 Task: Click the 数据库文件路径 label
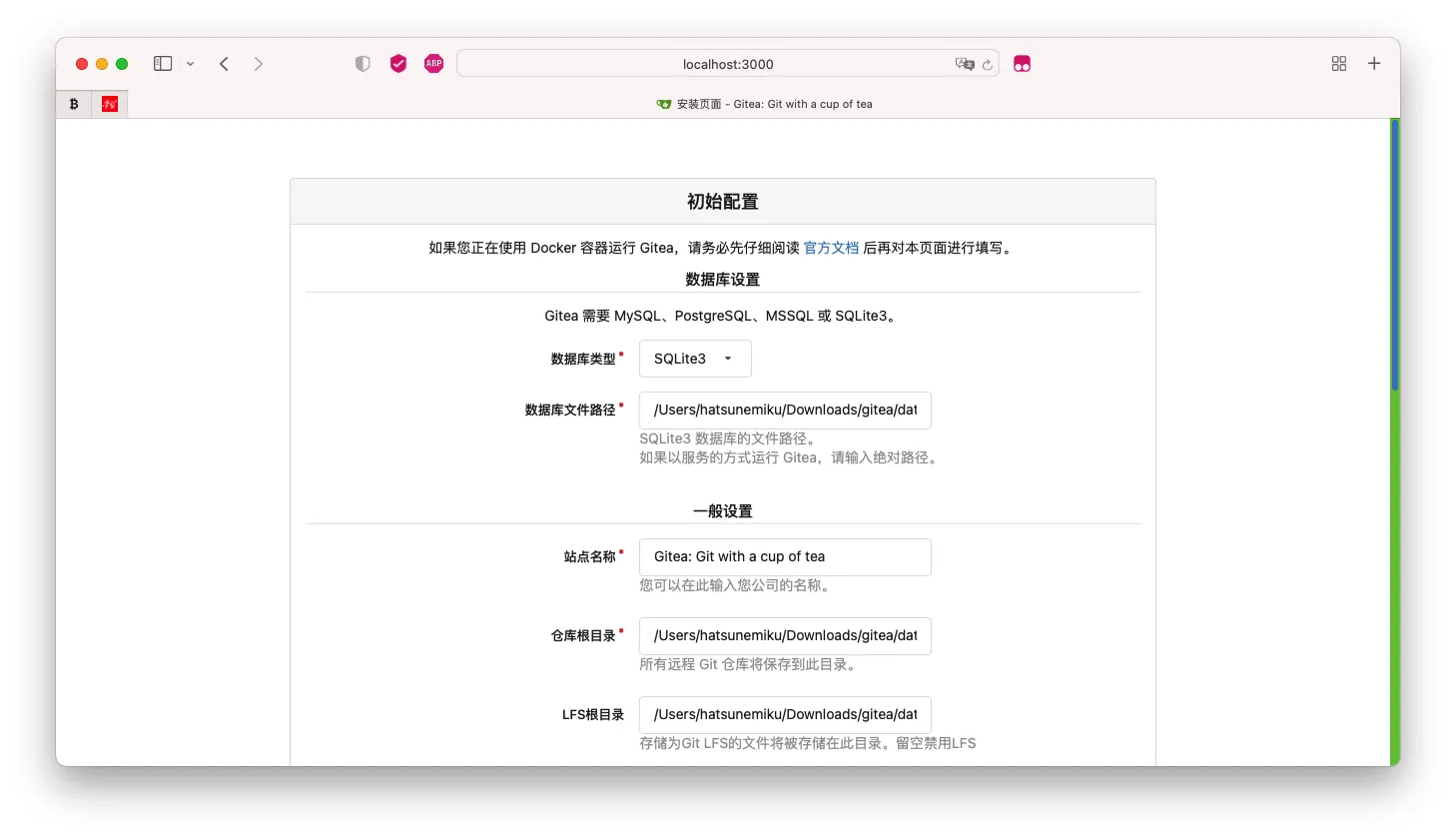click(x=570, y=410)
